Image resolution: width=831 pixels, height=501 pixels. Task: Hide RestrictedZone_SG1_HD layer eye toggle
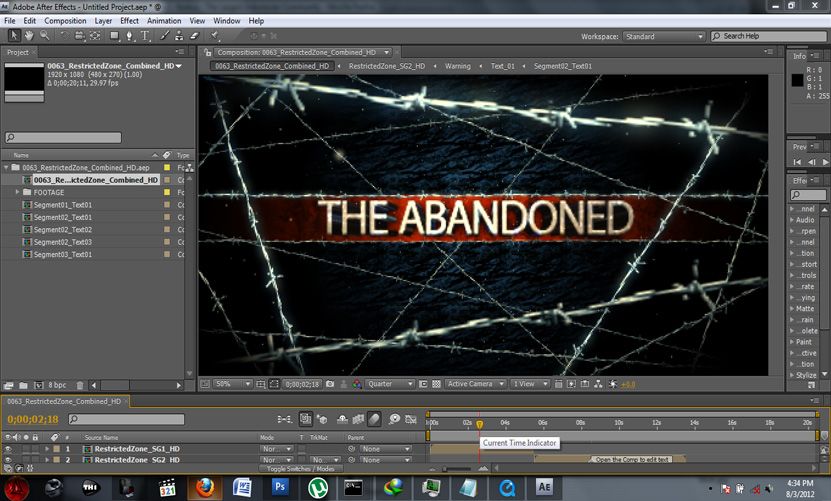click(x=8, y=449)
